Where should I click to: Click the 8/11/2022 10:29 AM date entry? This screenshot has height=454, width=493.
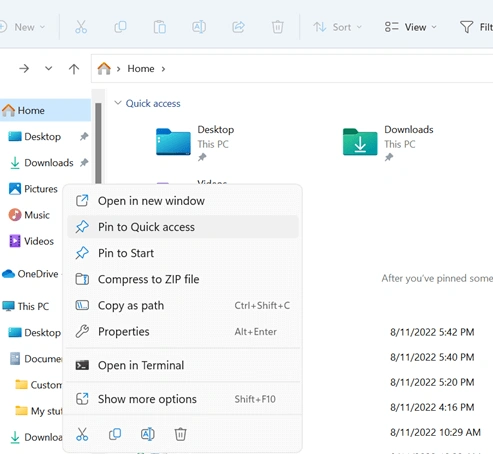pyautogui.click(x=435, y=432)
